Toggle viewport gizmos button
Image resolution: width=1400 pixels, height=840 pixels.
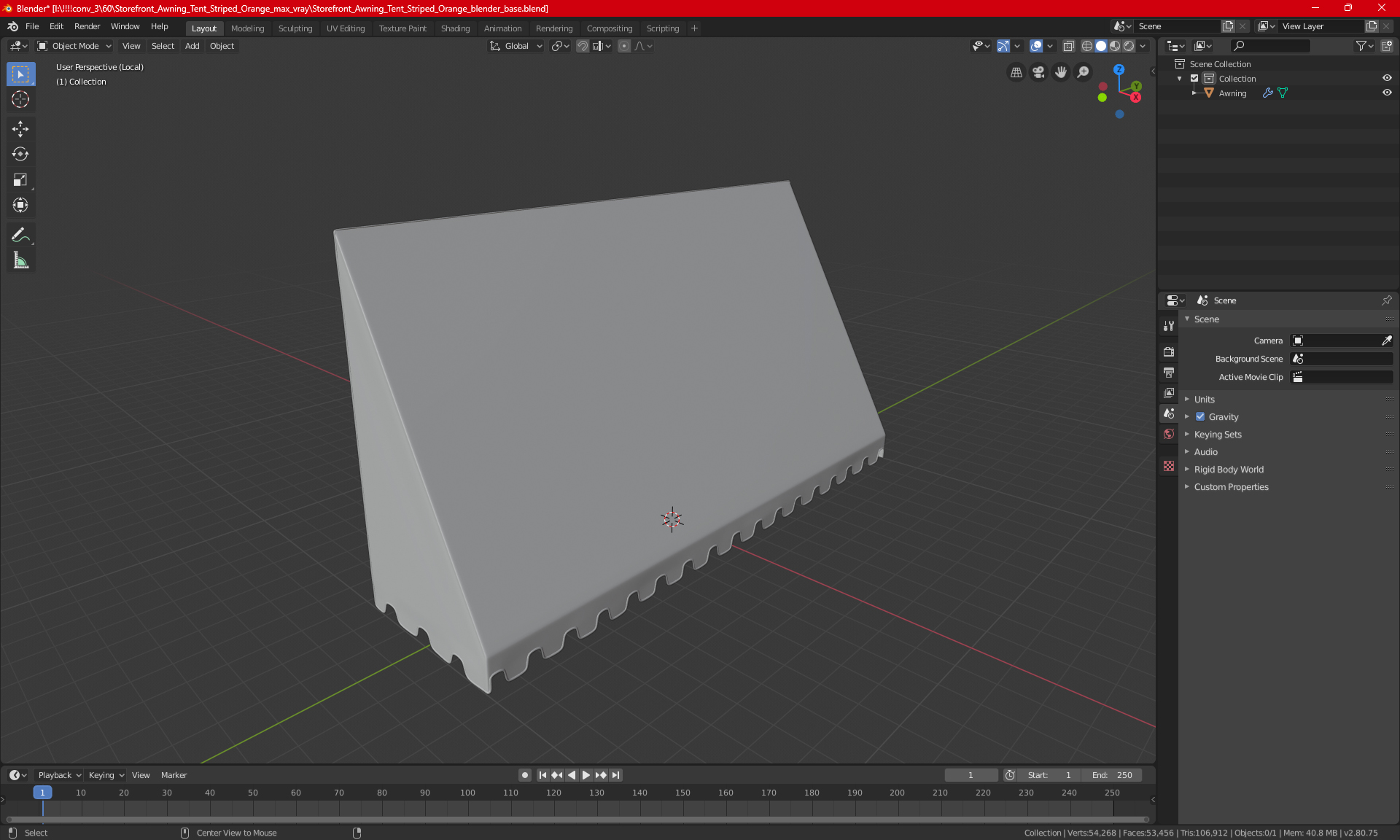[1003, 46]
